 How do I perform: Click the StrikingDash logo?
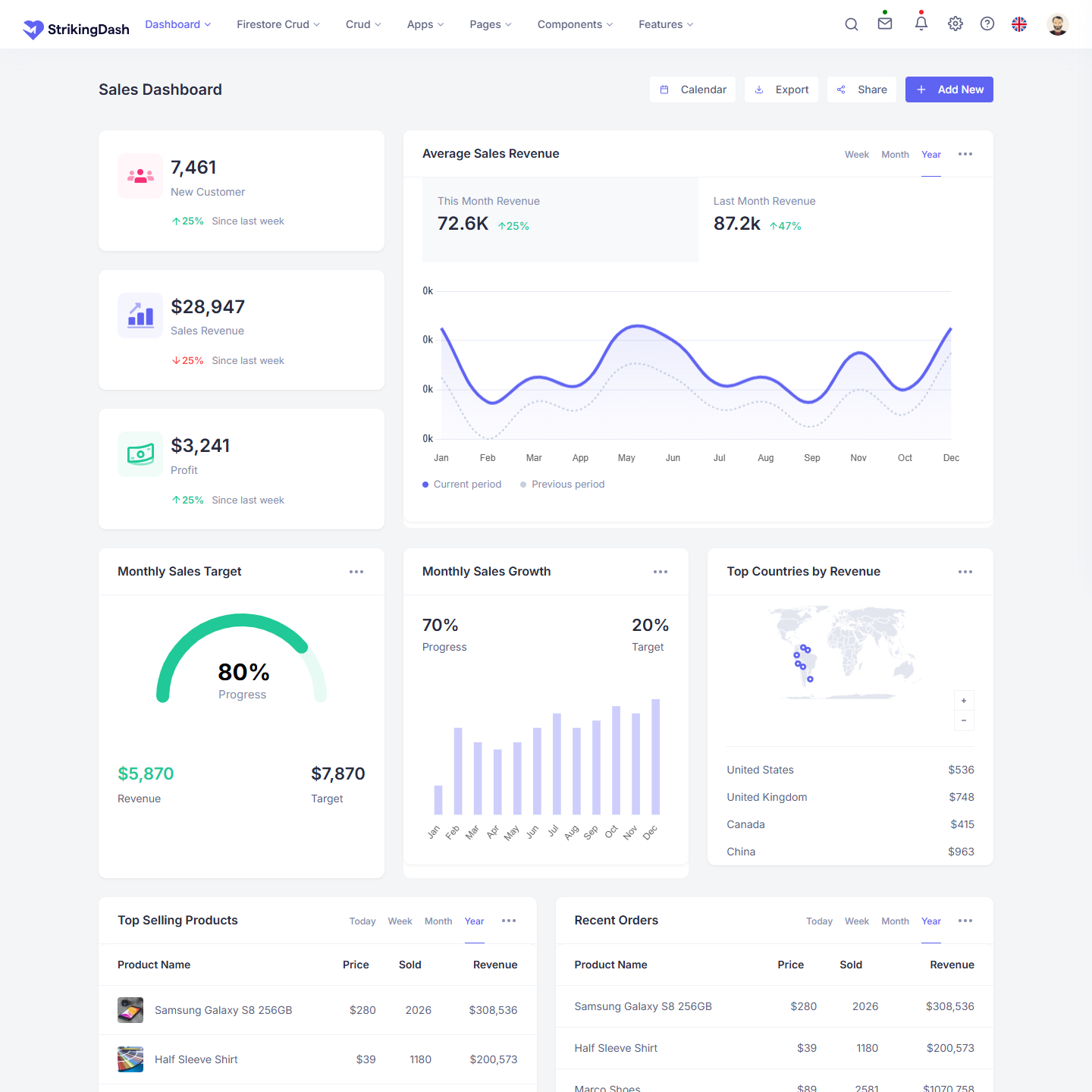click(x=77, y=29)
